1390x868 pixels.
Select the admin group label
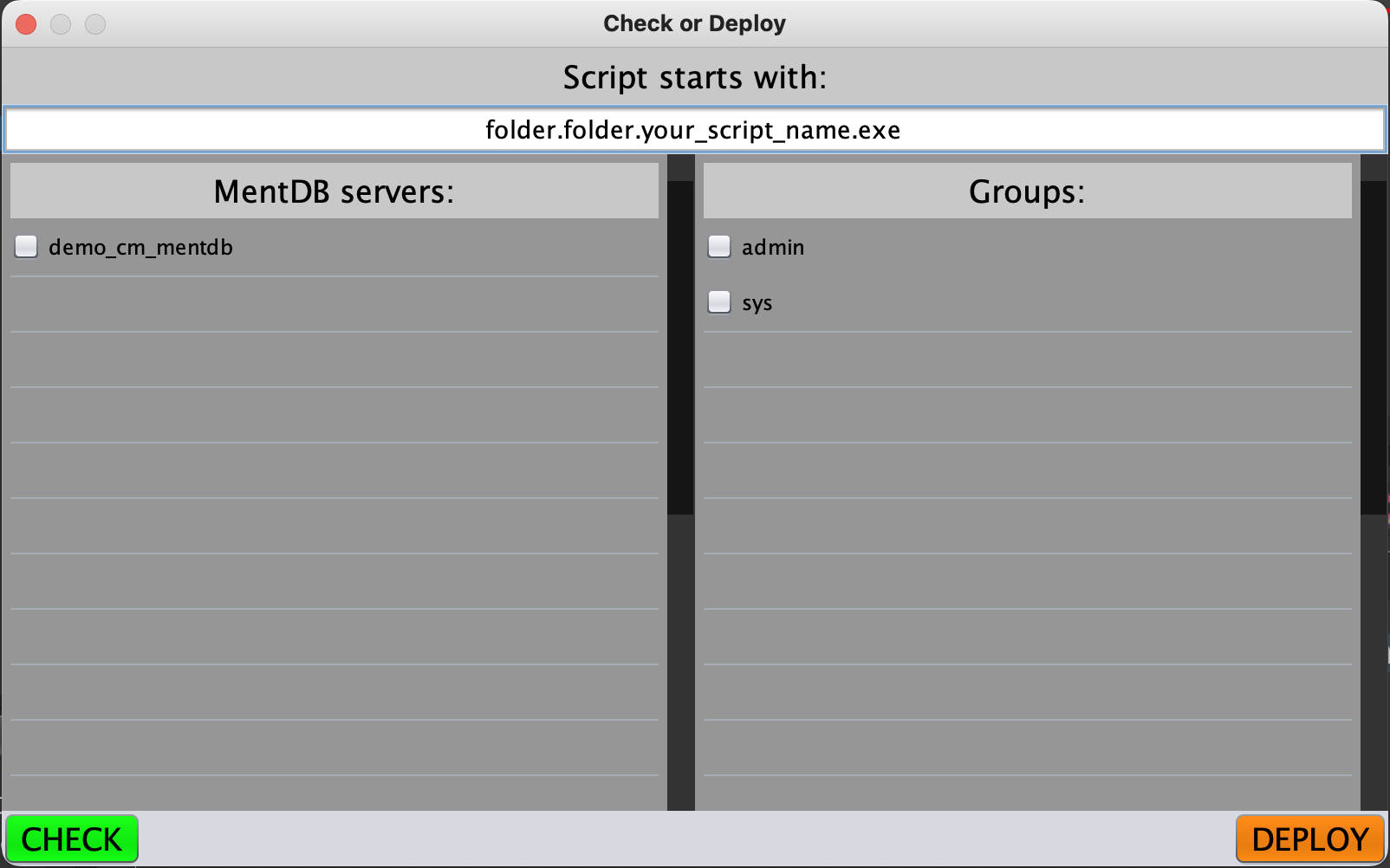pyautogui.click(x=773, y=248)
